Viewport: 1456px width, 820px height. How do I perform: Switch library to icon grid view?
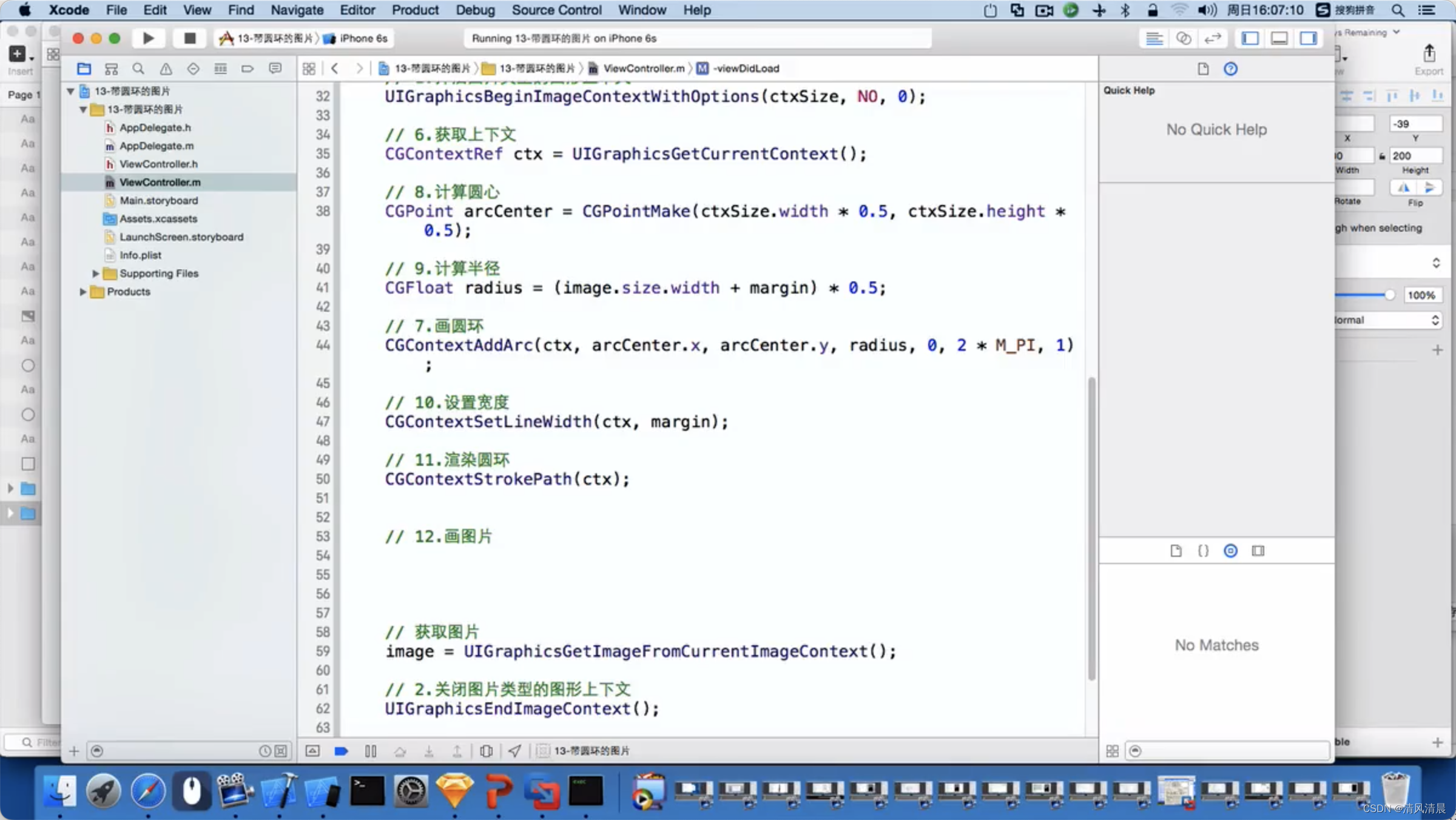tap(1112, 751)
